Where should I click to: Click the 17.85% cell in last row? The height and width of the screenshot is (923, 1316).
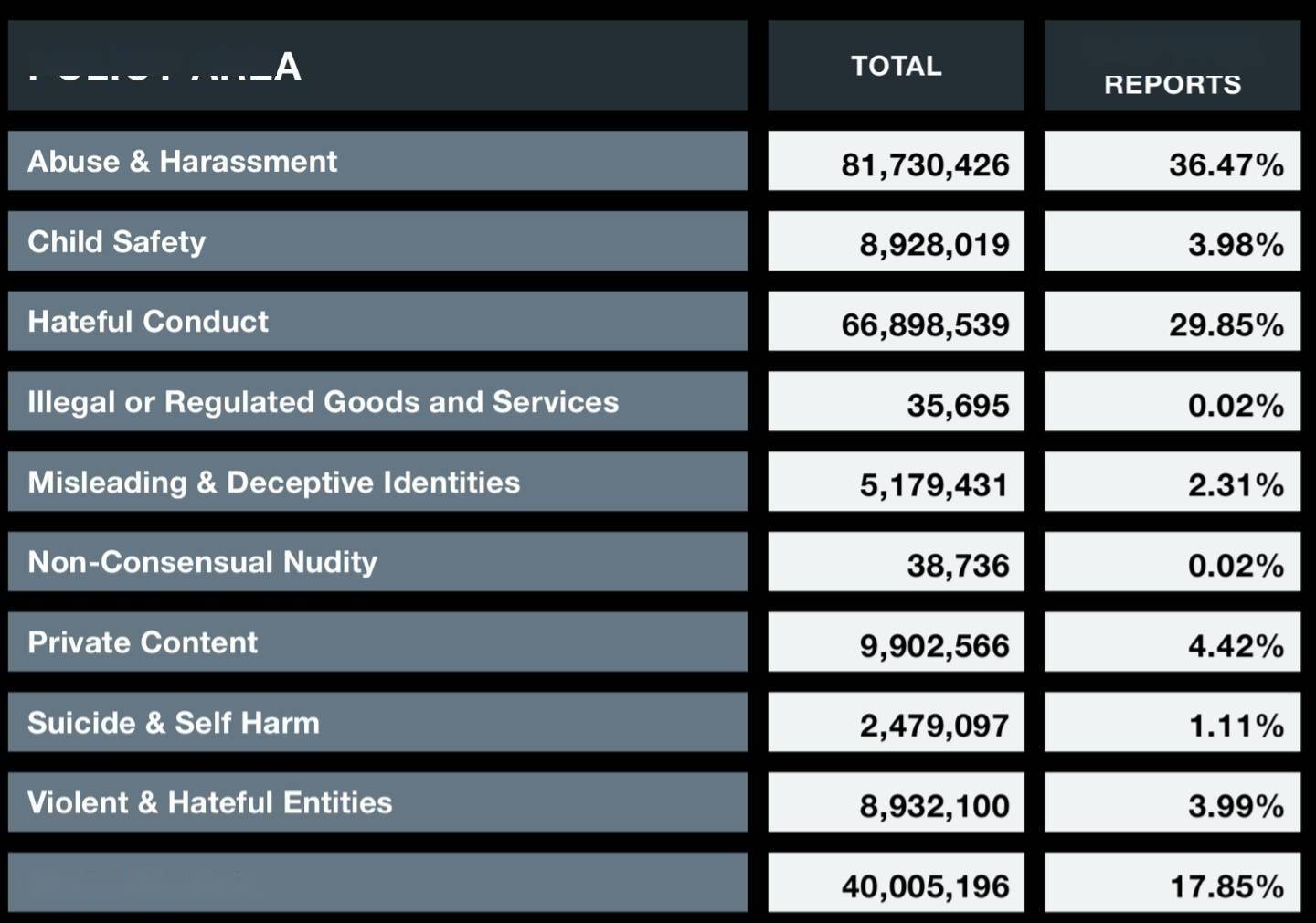[x=1226, y=886]
